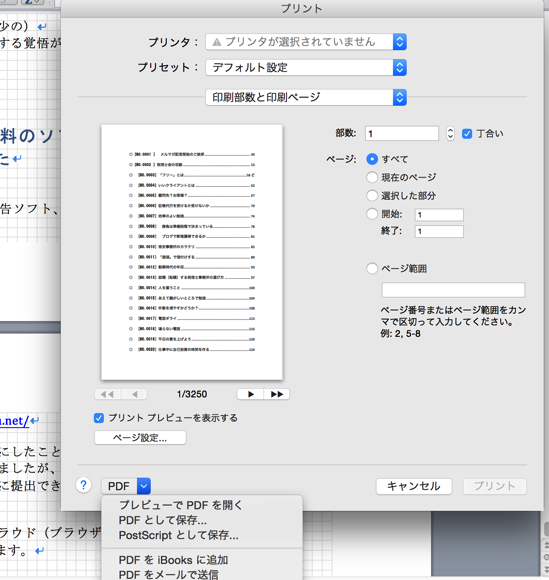Toggle プリント プレビューを表示する checkbox
The width and height of the screenshot is (549, 580).
click(x=99, y=418)
